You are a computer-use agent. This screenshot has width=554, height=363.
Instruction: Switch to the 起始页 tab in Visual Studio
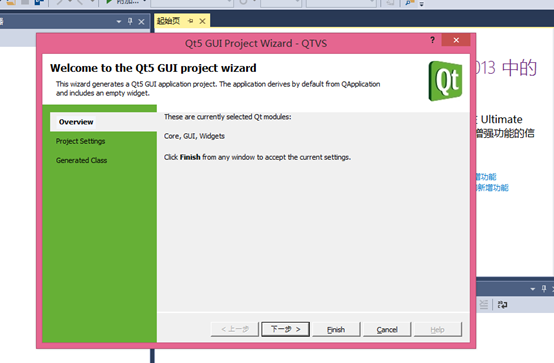[169, 21]
